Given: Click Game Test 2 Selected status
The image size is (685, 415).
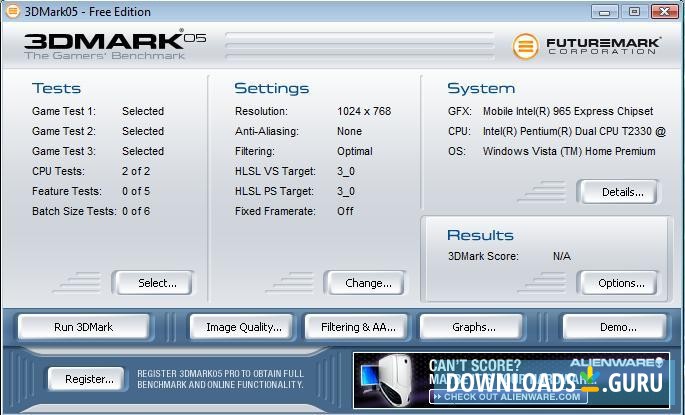Looking at the screenshot, I should pyautogui.click(x=143, y=131).
